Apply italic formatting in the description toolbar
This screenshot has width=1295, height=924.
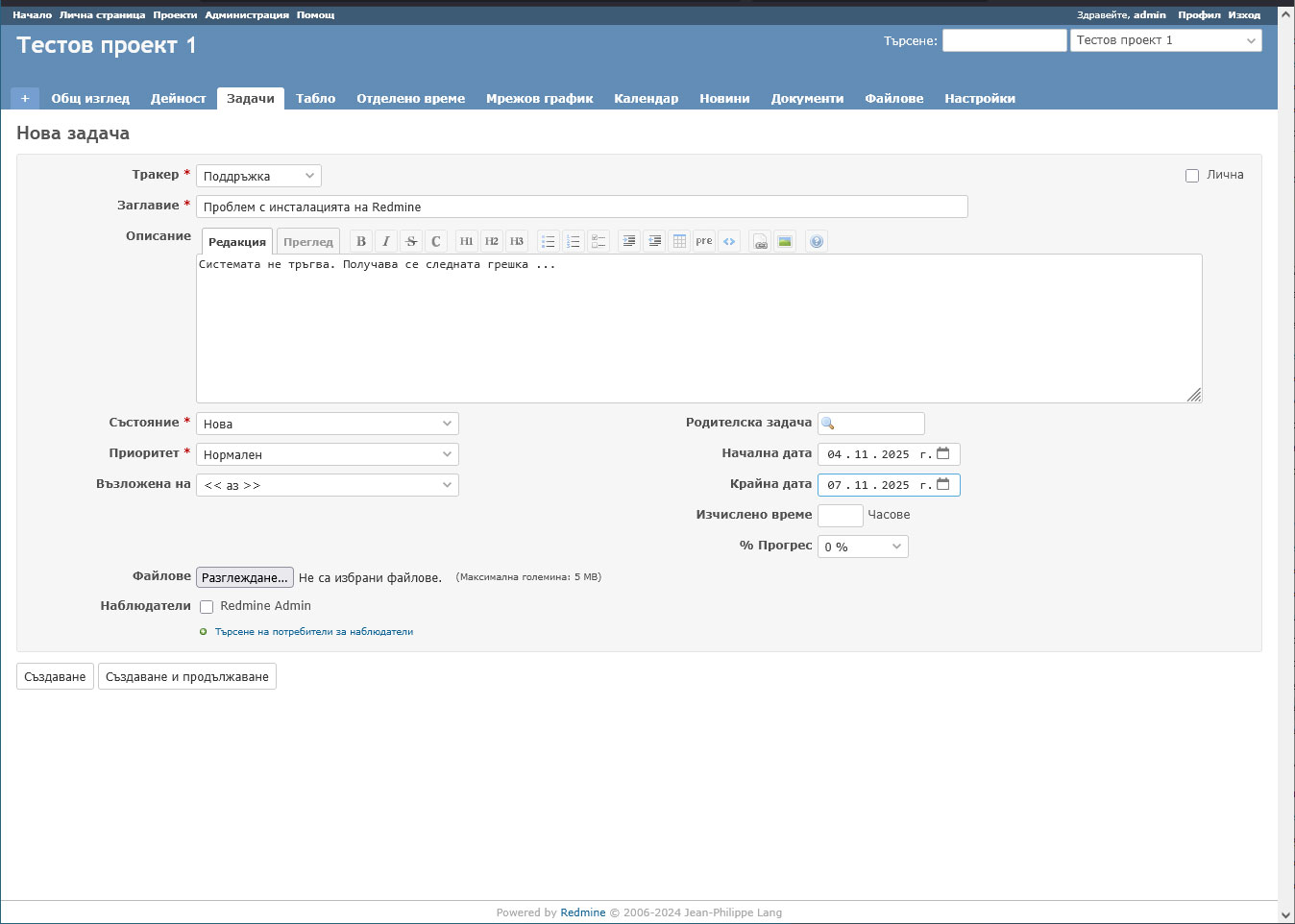pyautogui.click(x=386, y=241)
